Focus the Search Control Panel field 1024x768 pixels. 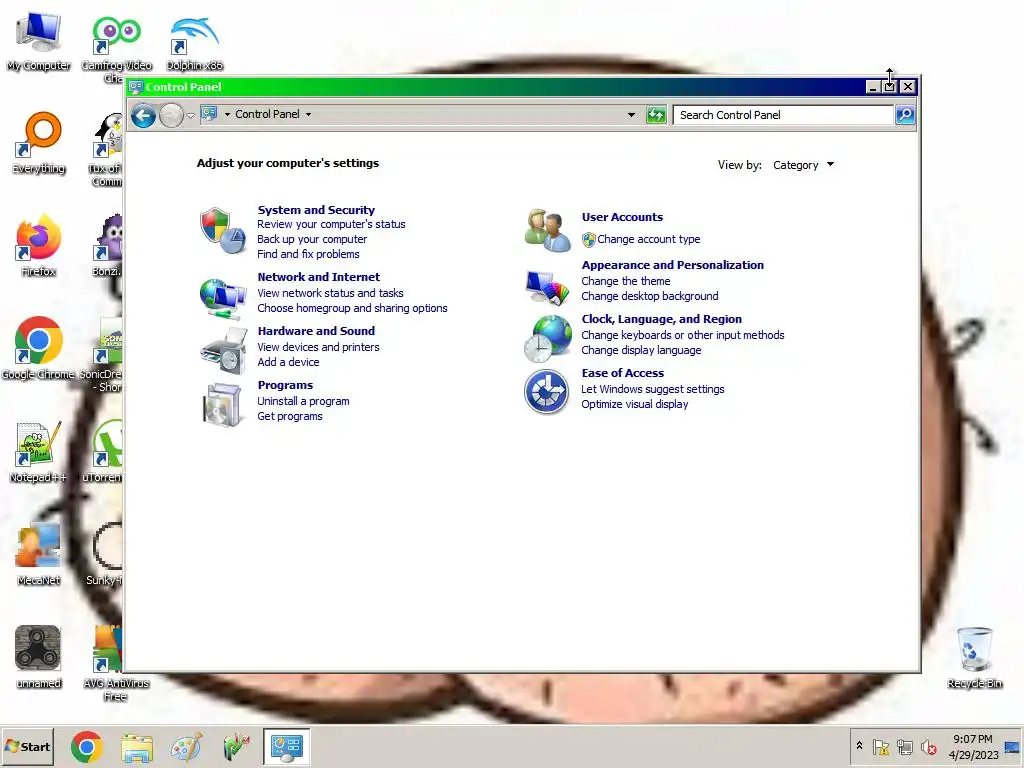[783, 115]
